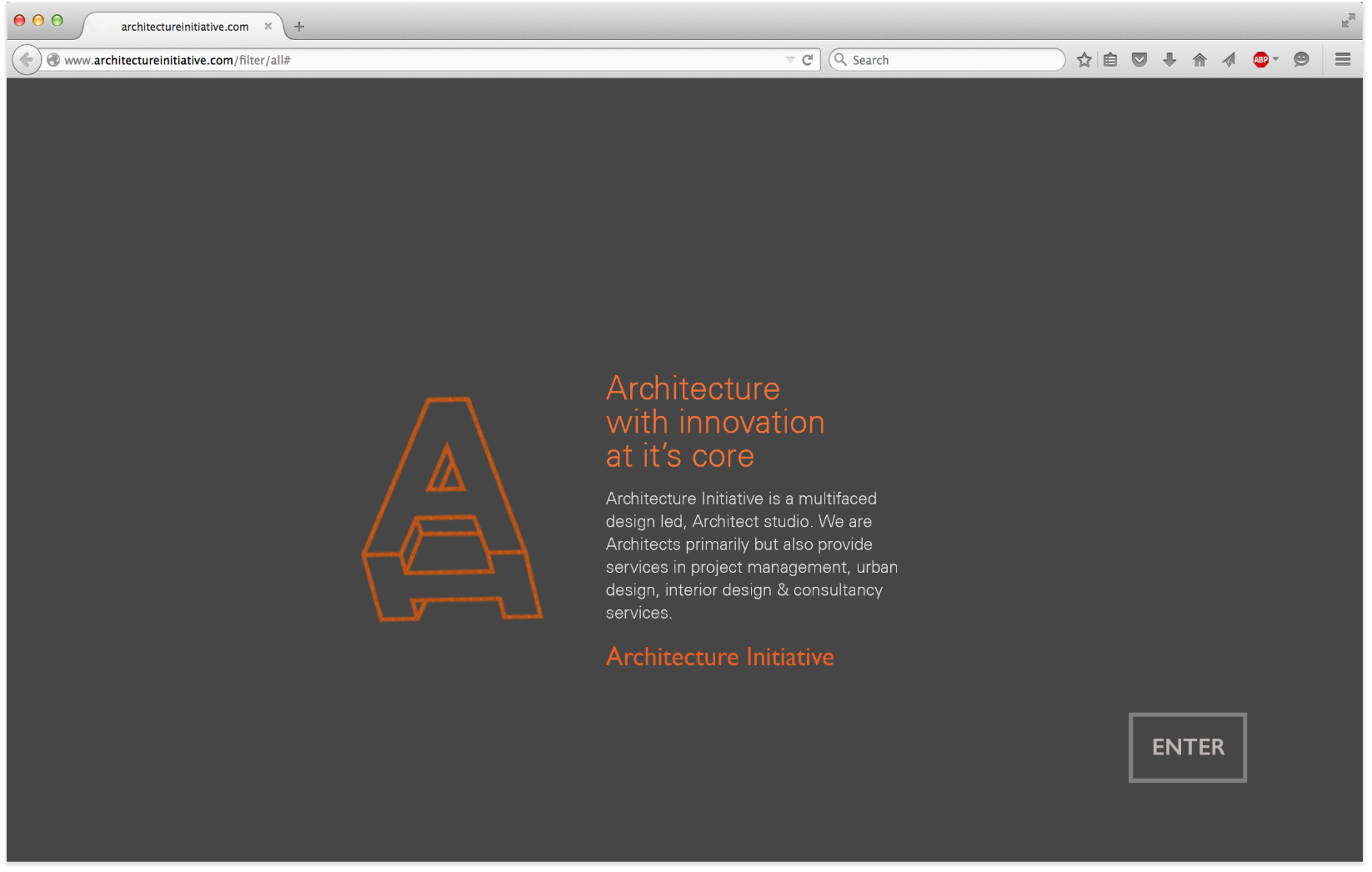Viewport: 1372px width, 872px height.
Task: Go to the Home page icon
Action: 1199,60
